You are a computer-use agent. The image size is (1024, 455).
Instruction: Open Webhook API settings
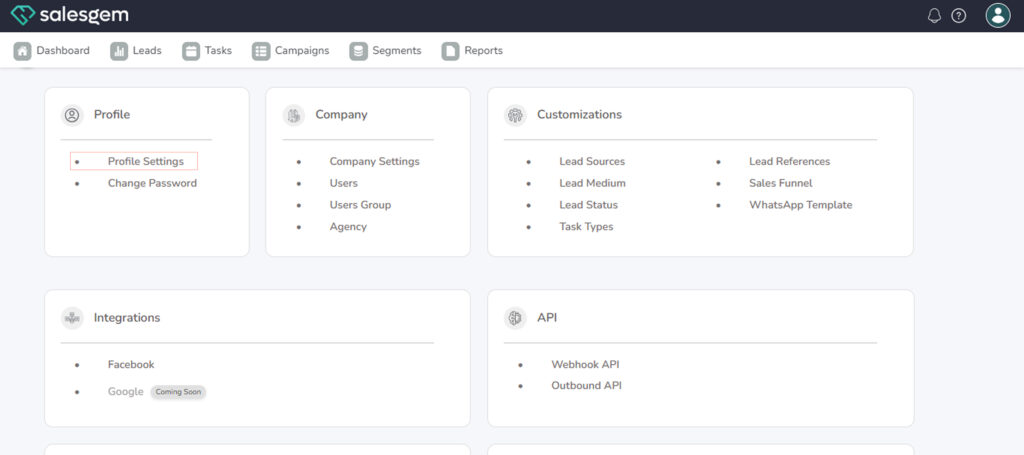[x=585, y=365]
